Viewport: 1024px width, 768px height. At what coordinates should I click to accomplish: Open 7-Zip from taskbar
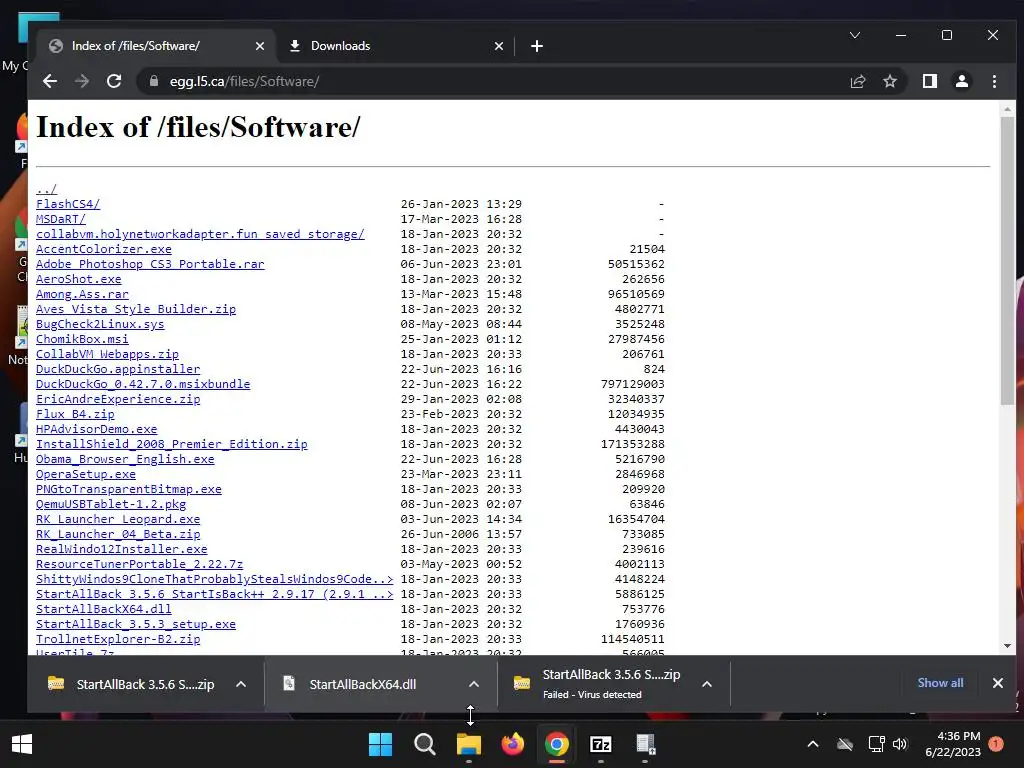click(x=601, y=744)
